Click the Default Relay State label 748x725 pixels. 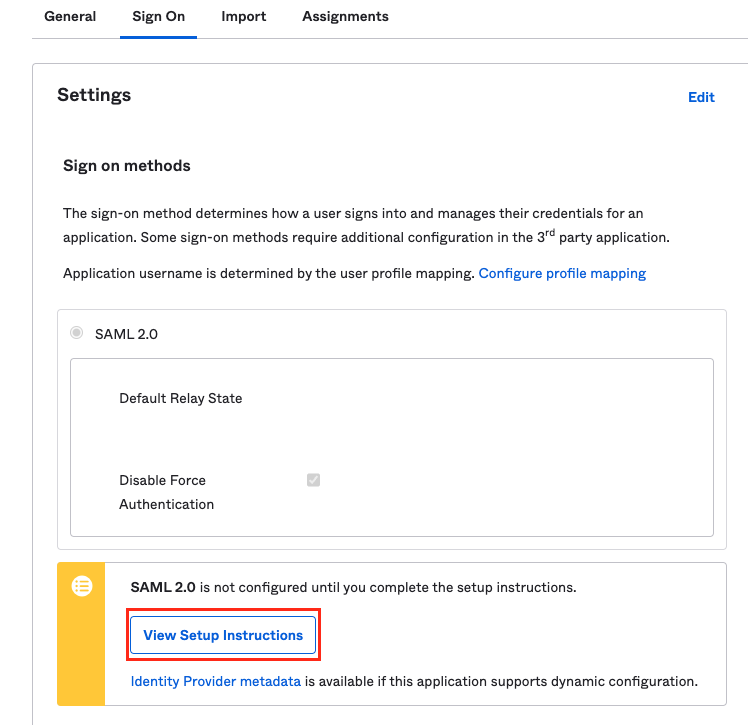click(180, 398)
